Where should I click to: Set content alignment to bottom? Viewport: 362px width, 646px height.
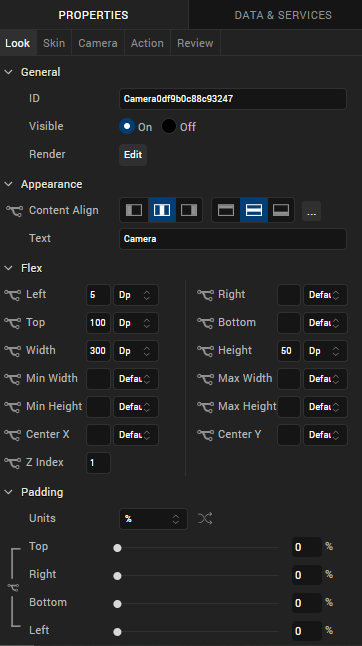coord(281,210)
